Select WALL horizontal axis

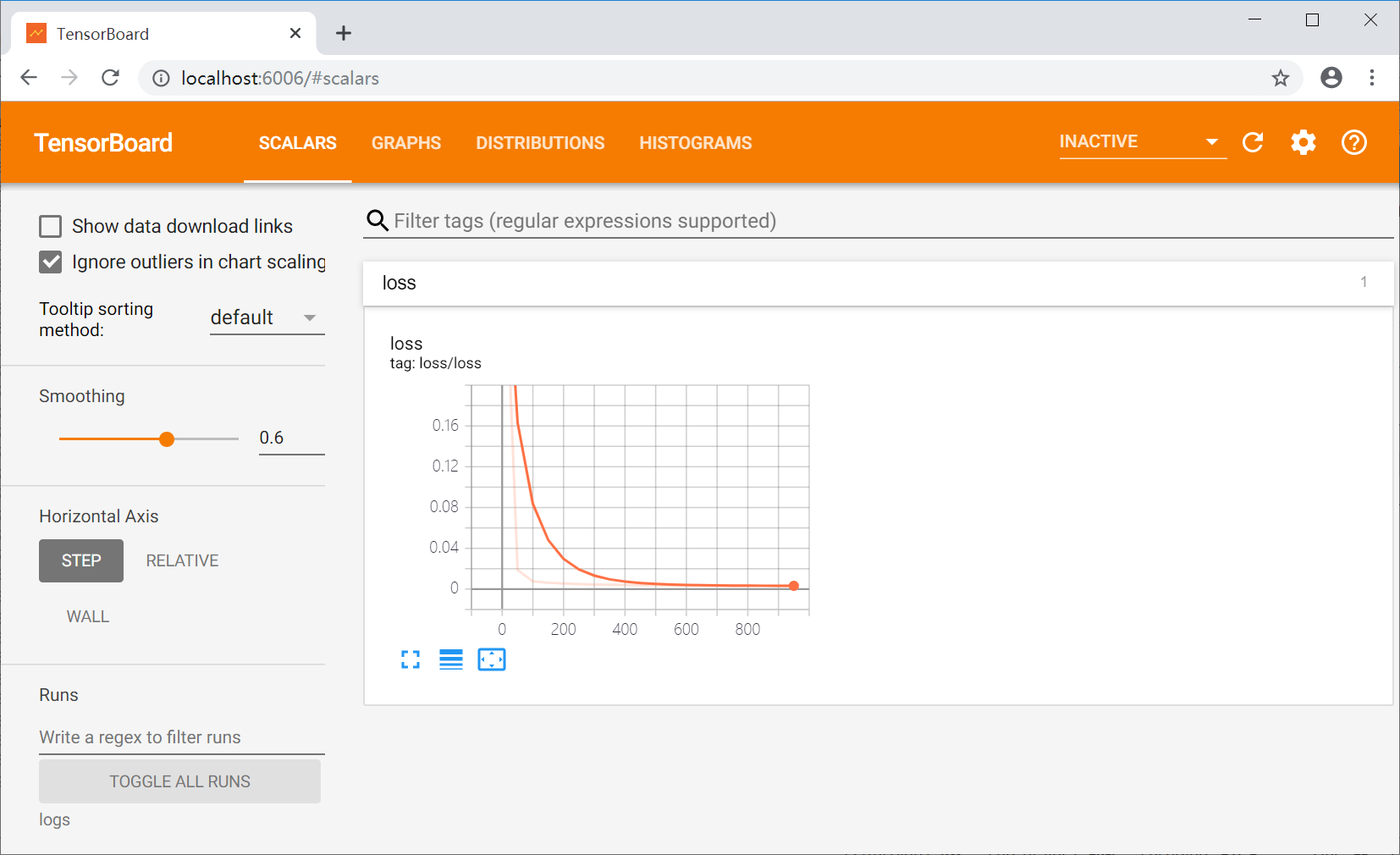pos(88,616)
